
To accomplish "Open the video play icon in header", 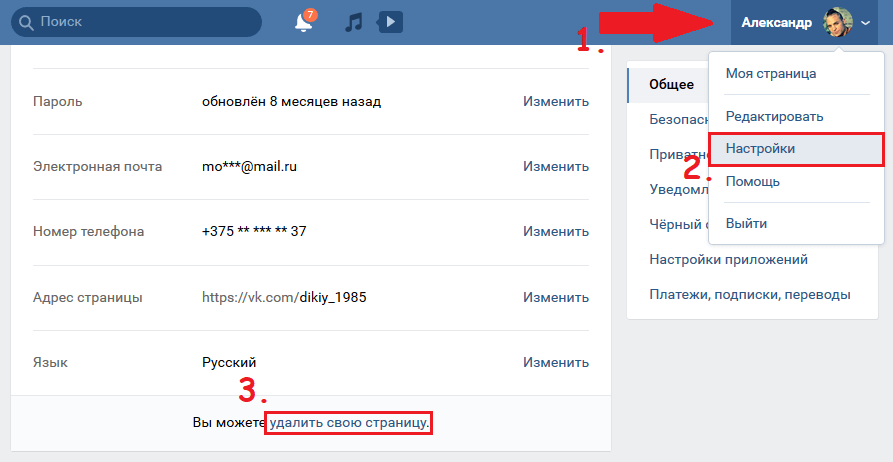I will (390, 22).
